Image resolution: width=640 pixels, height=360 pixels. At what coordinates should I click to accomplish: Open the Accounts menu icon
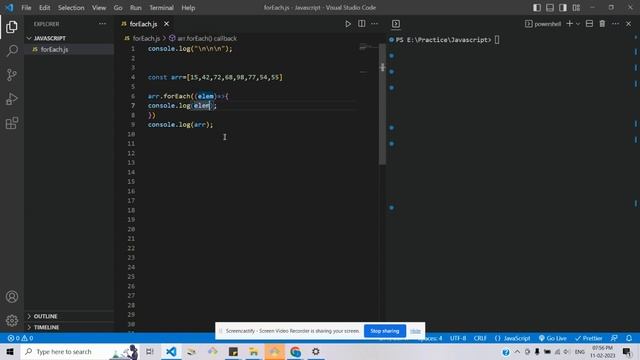(12, 297)
